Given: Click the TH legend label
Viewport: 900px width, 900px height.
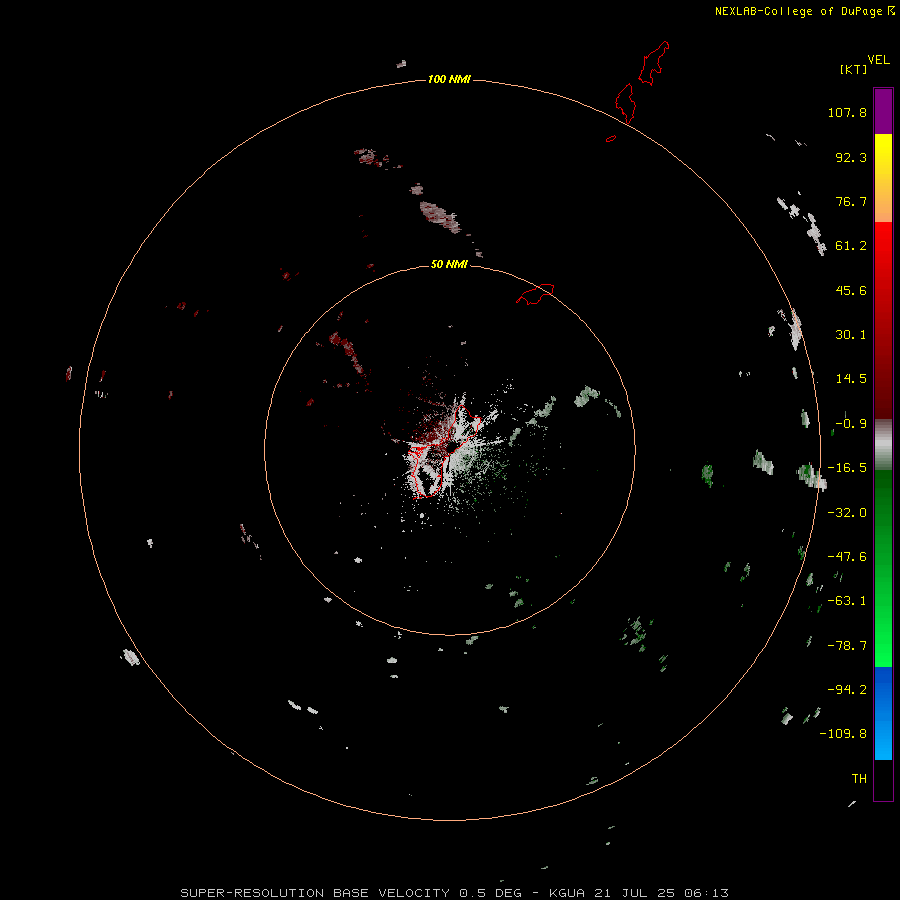Looking at the screenshot, I should coord(859,779).
